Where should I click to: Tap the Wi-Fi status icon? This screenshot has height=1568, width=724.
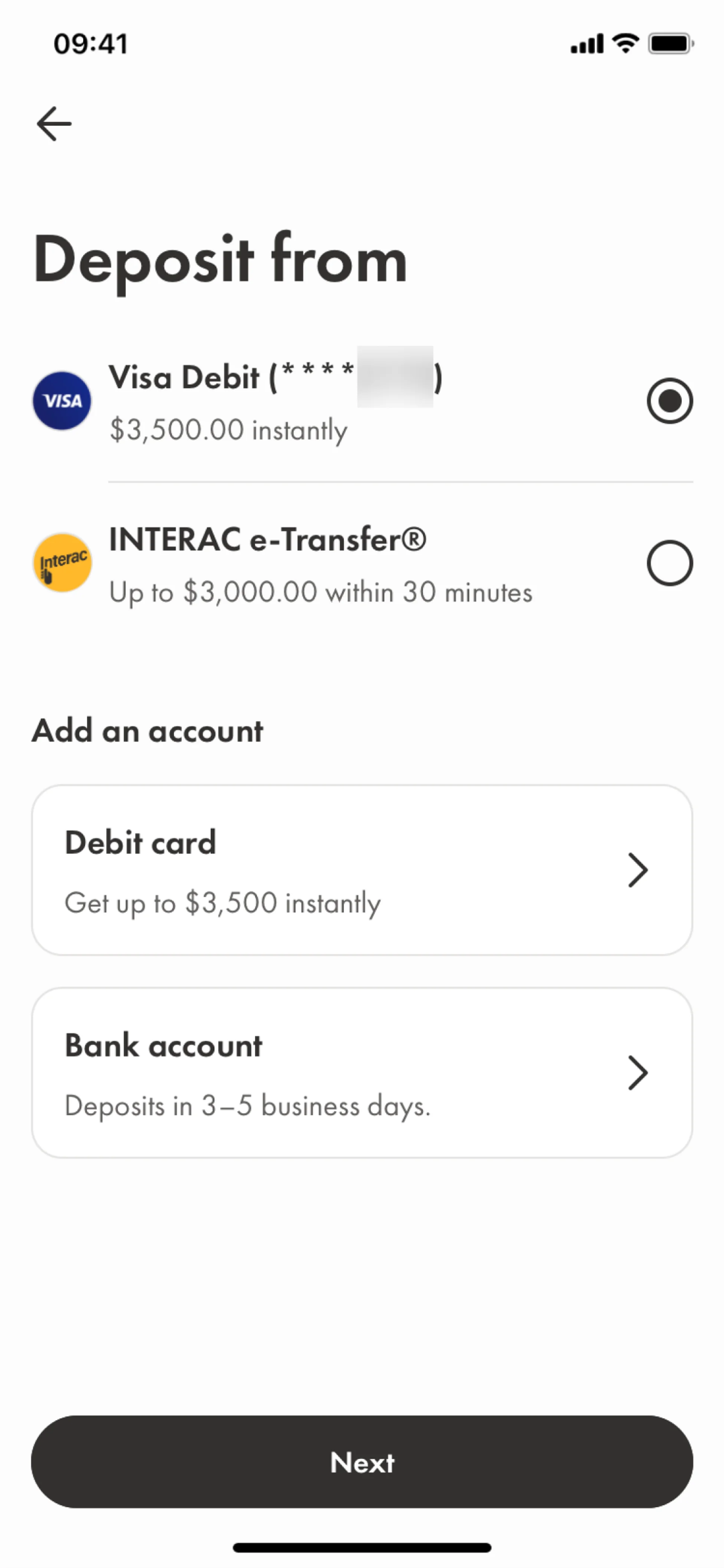click(x=626, y=43)
